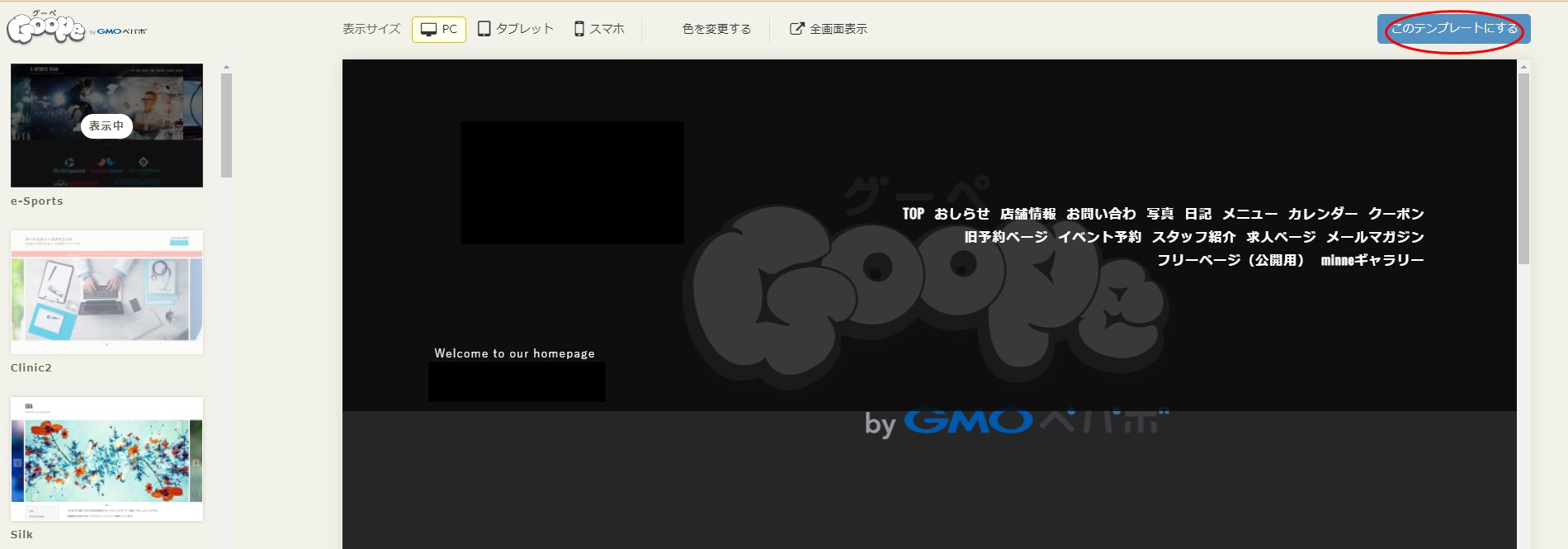The width and height of the screenshot is (1568, 549).
Task: Click the Clinic2 template name label
Action: point(31,367)
